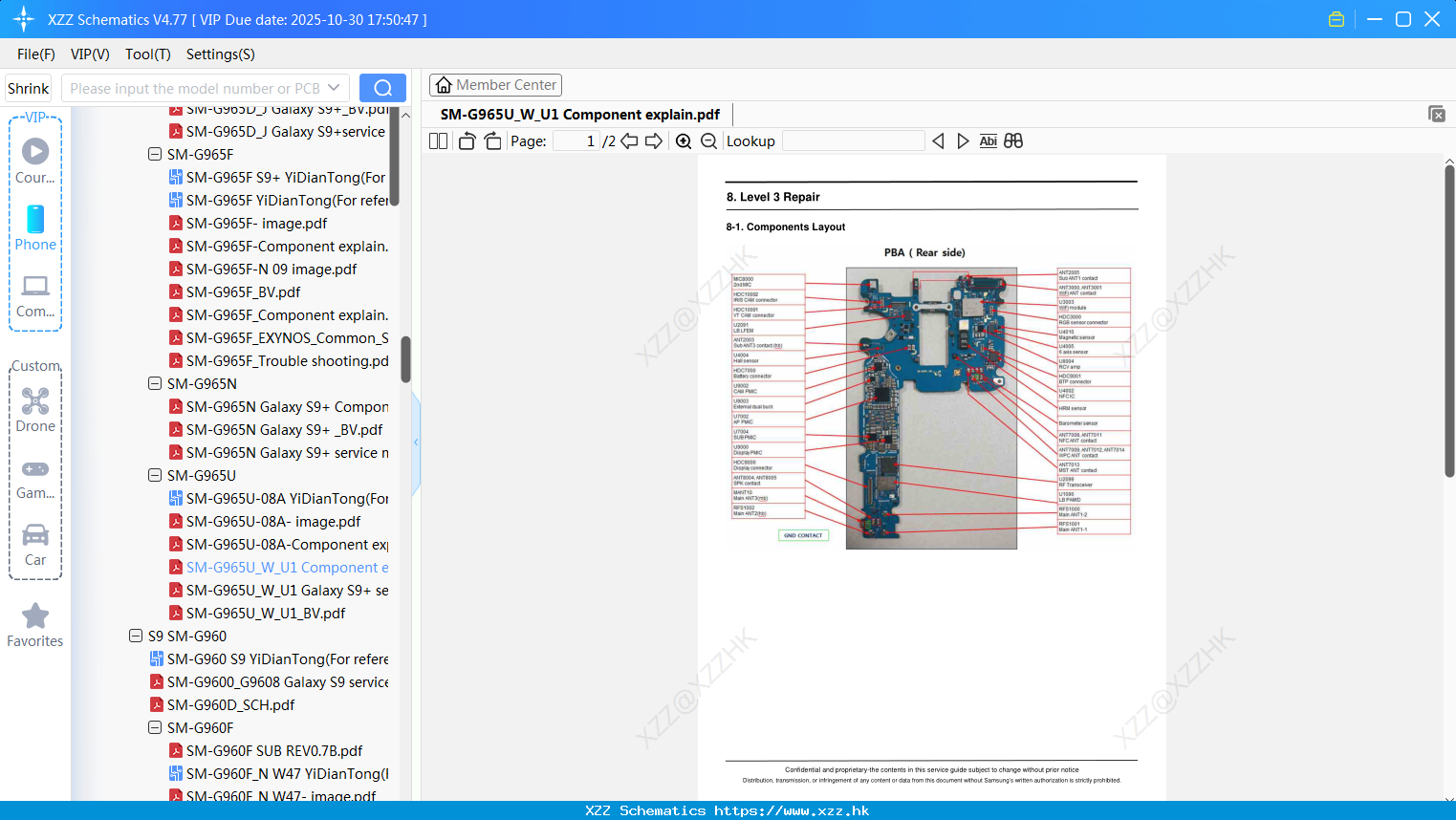Select the Drone category

pyautogui.click(x=35, y=410)
